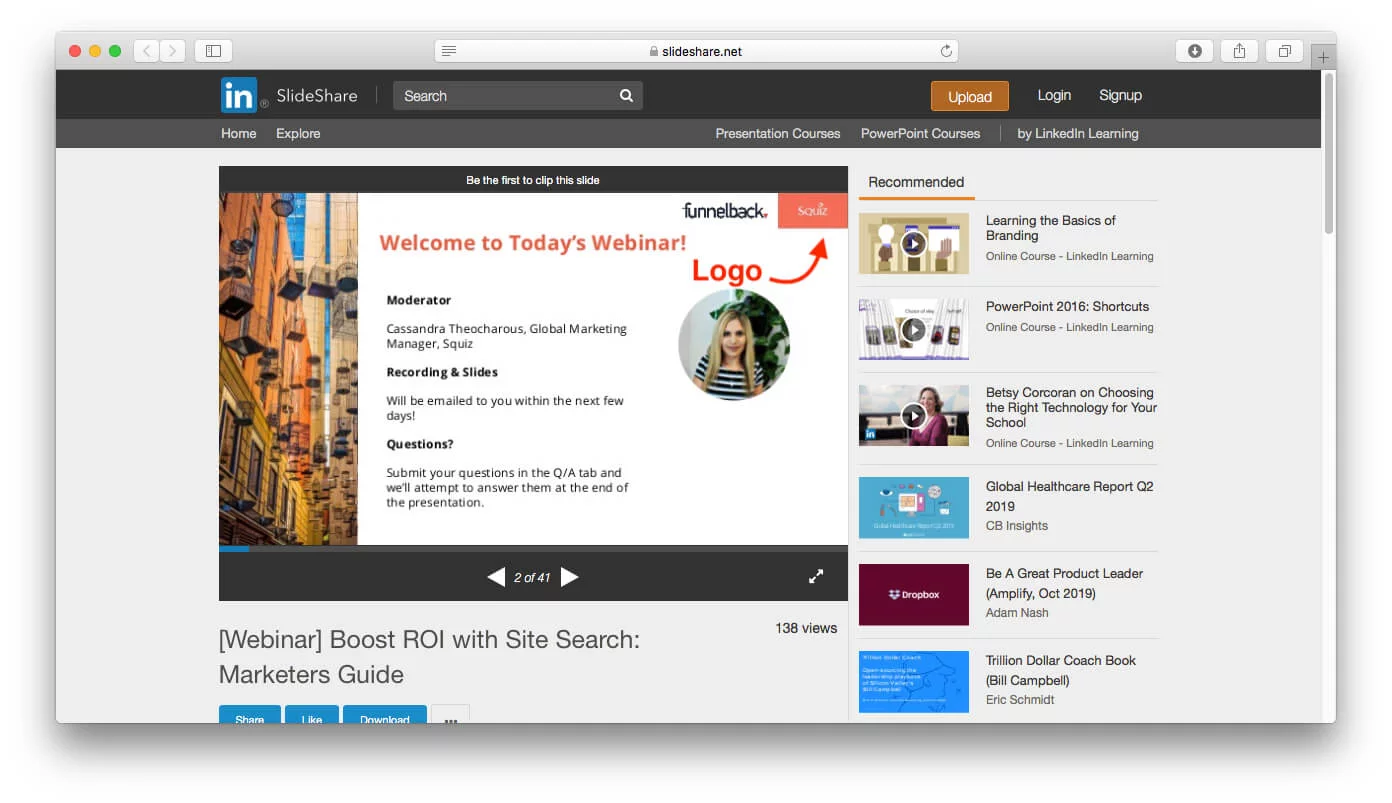Click the moderator profile photo on slide
1392x803 pixels.
click(x=734, y=345)
